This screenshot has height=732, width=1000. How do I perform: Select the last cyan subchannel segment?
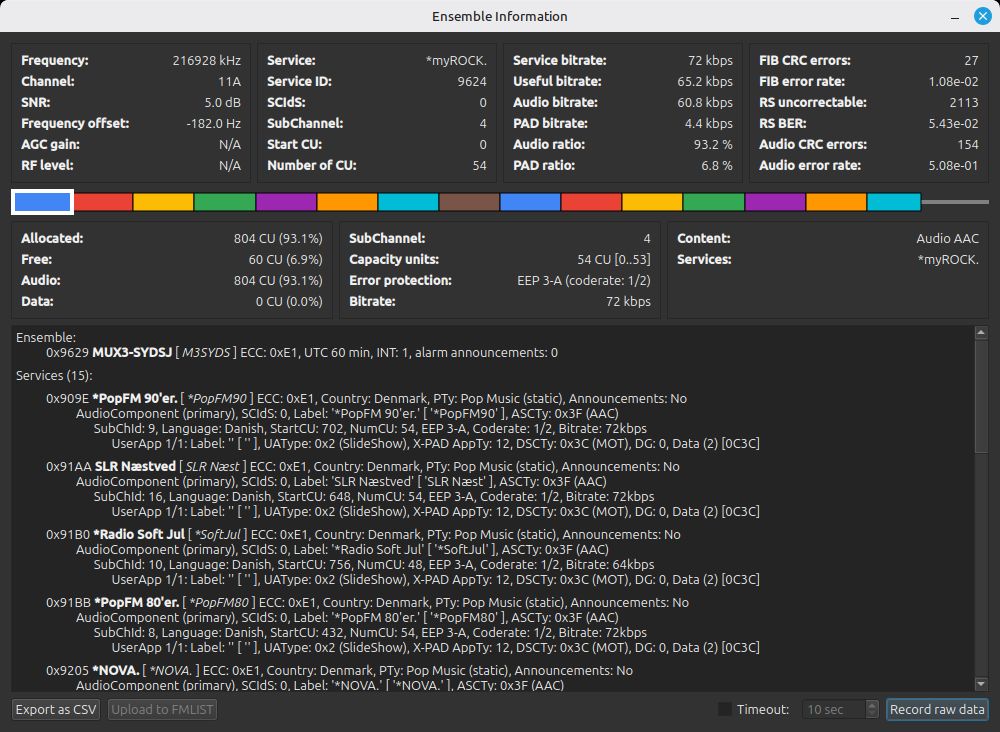[893, 202]
